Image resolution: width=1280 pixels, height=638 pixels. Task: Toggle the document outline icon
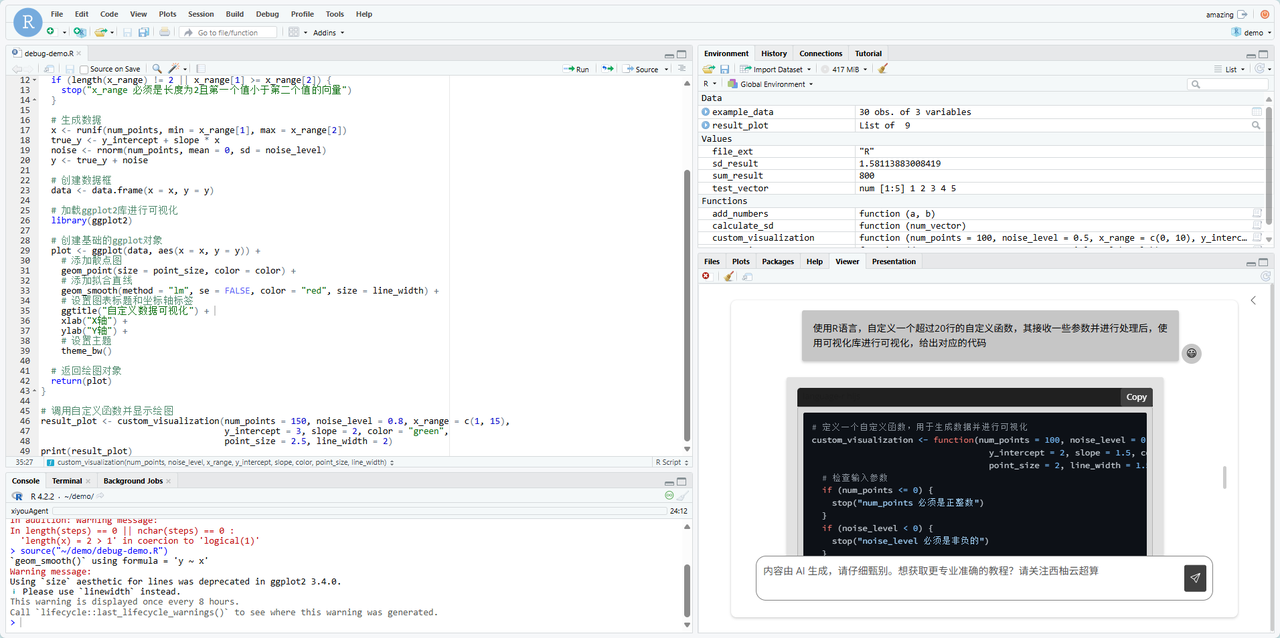(x=682, y=68)
